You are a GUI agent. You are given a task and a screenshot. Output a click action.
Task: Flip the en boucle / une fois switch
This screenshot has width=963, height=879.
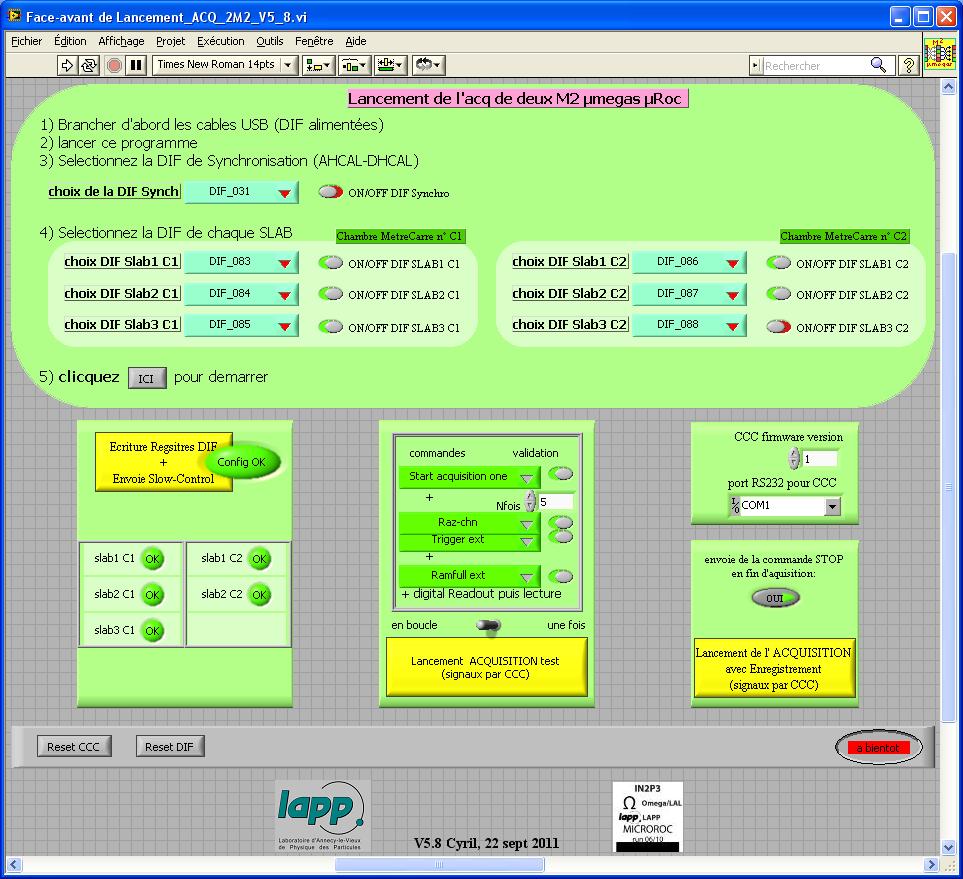[489, 625]
